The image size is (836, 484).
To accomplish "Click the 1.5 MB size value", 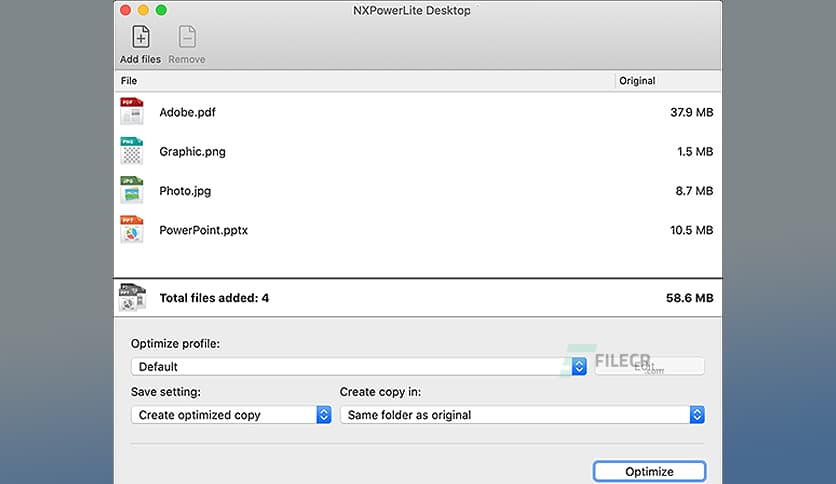I will tap(695, 151).
